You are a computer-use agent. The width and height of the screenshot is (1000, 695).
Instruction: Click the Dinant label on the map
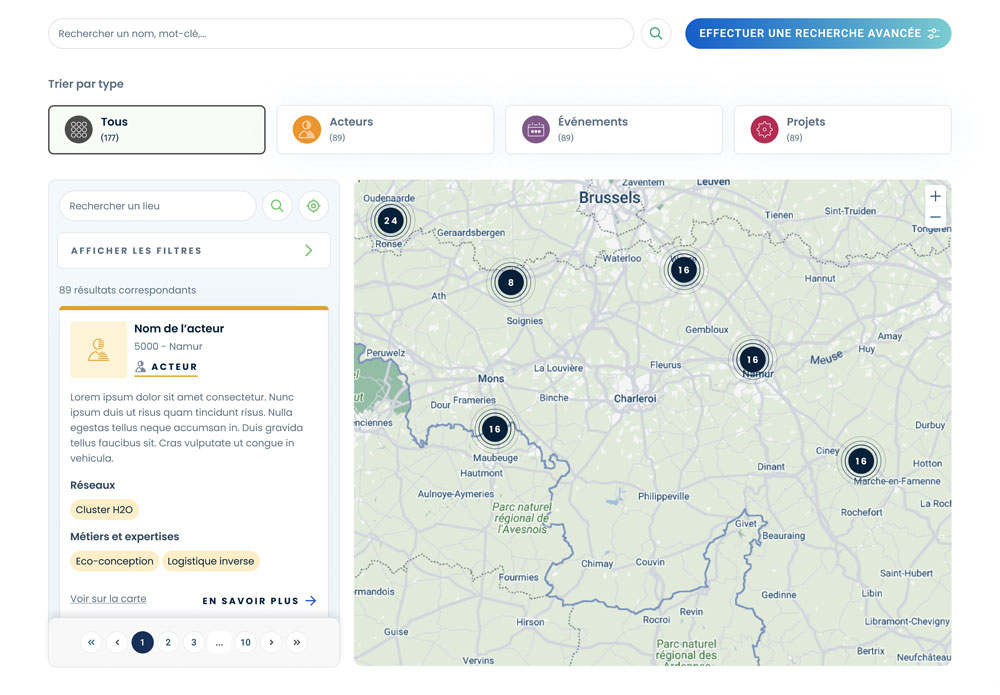pos(771,467)
